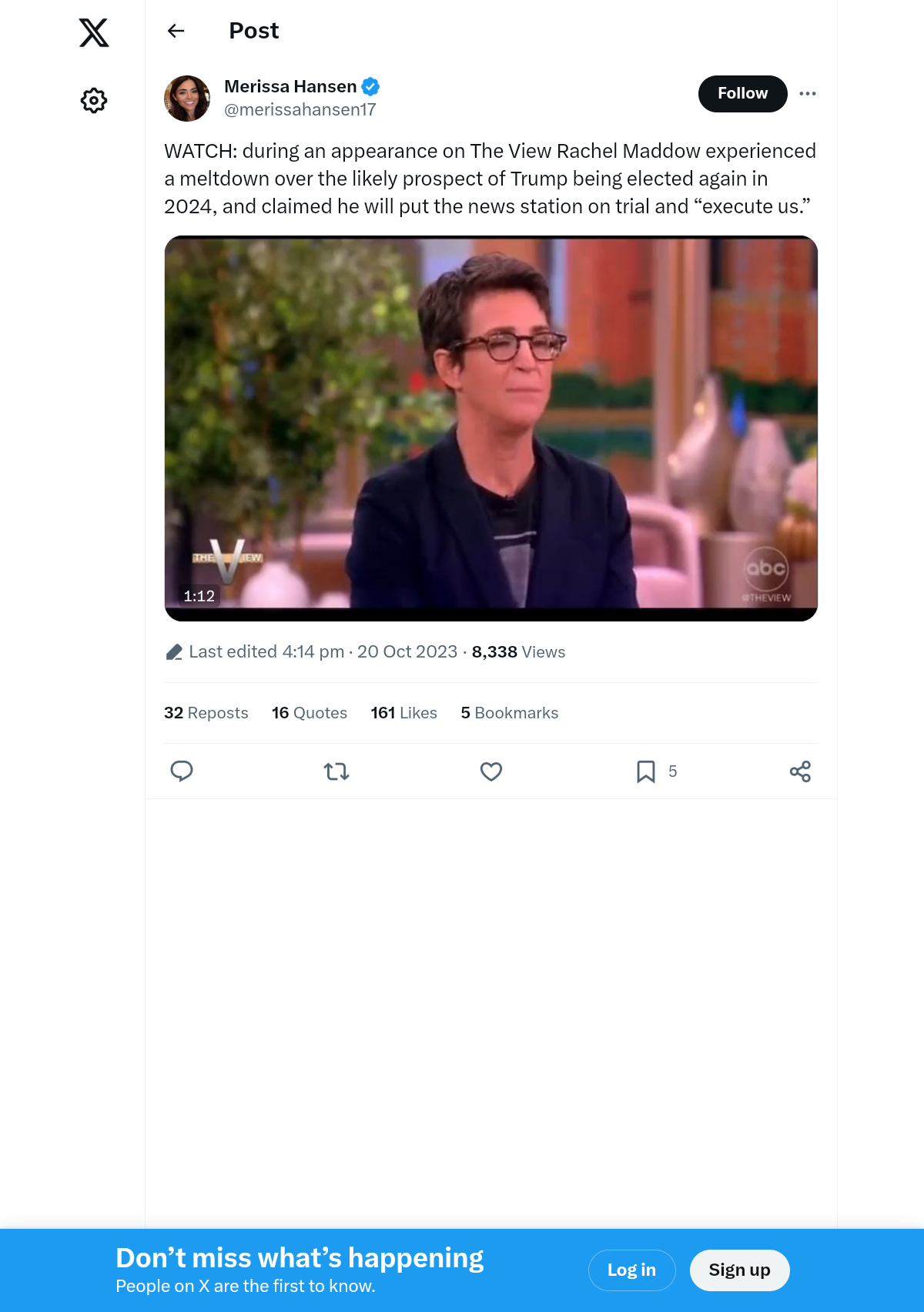The image size is (924, 1312).
Task: Play the Rachel Maddow video
Action: [491, 428]
